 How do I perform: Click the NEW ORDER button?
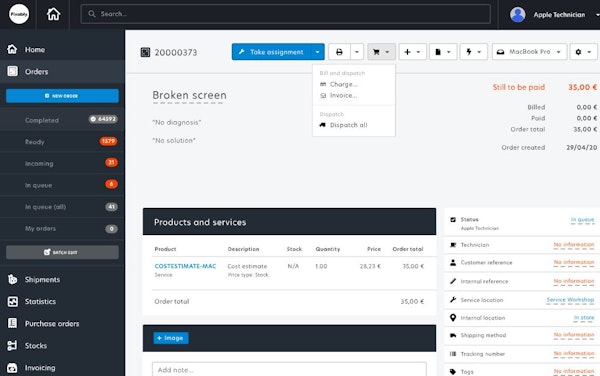point(62,96)
